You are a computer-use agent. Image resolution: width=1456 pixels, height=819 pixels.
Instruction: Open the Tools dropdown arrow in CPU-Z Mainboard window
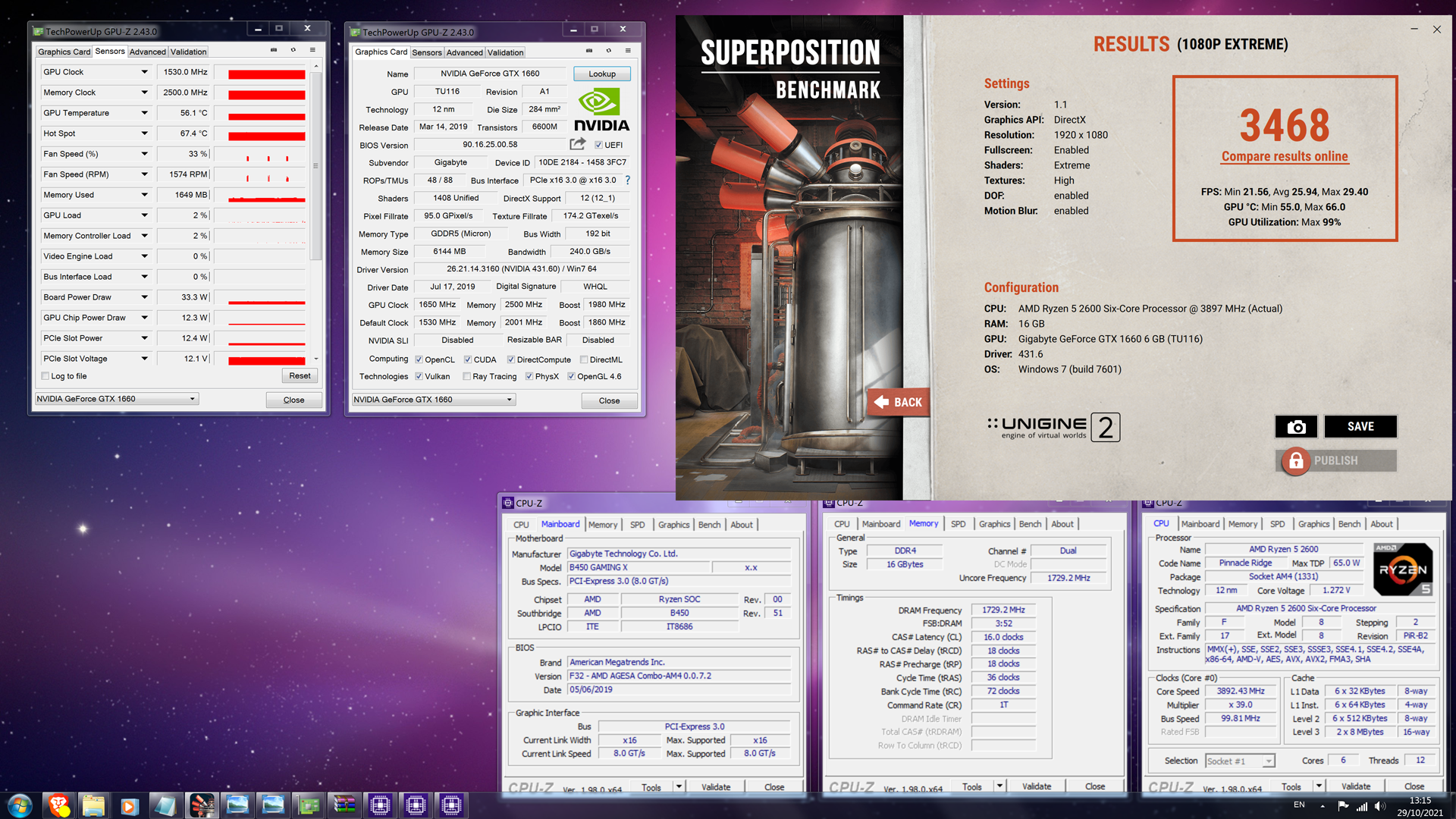pyautogui.click(x=679, y=786)
